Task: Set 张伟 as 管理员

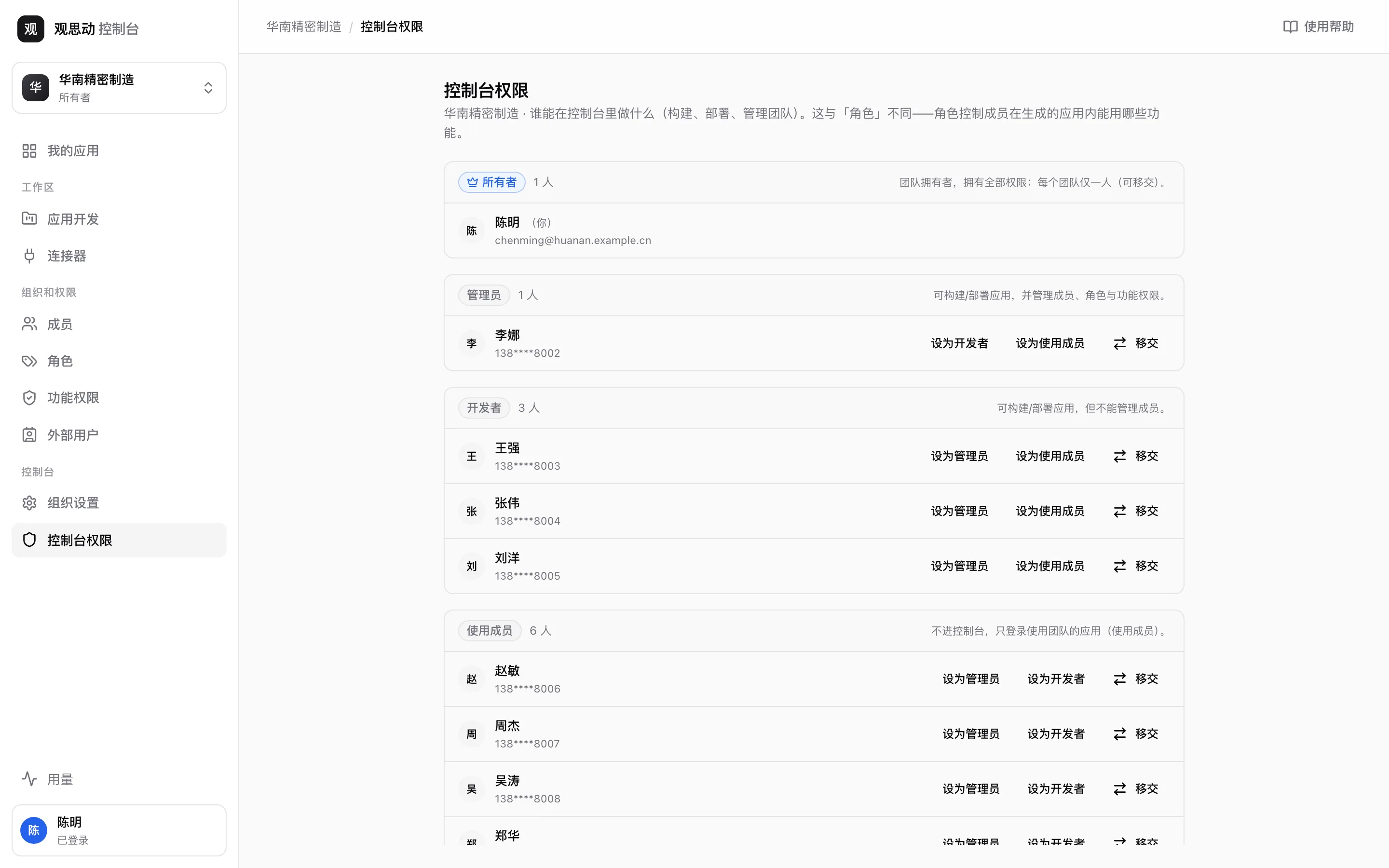Action: (x=960, y=511)
